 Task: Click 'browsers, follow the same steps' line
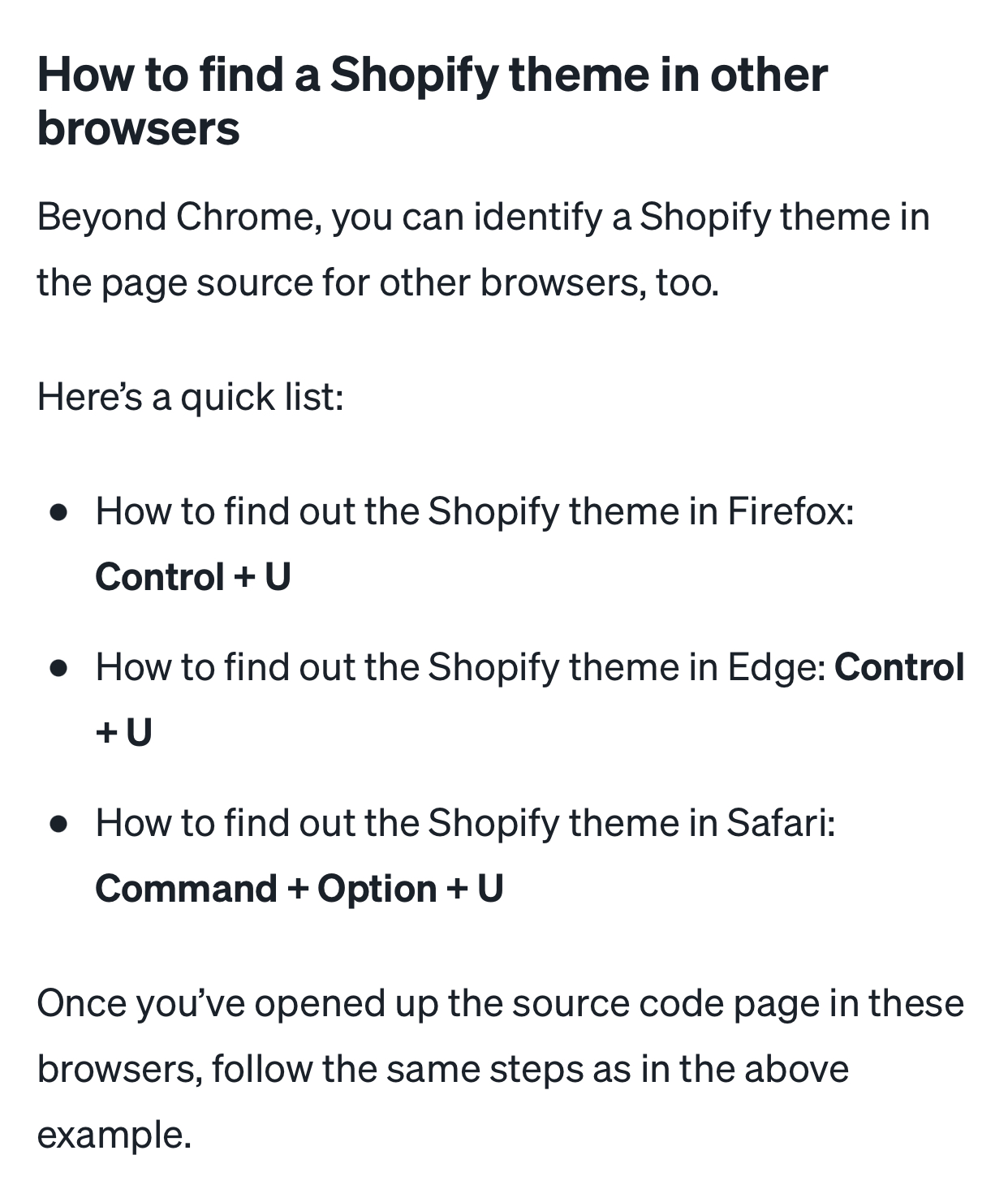click(x=443, y=1069)
